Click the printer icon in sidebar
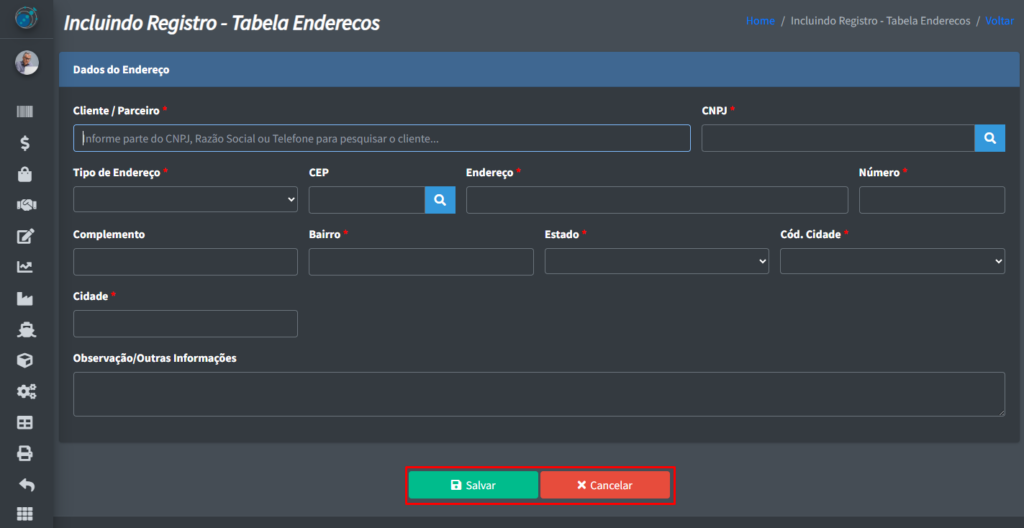 [x=26, y=453]
